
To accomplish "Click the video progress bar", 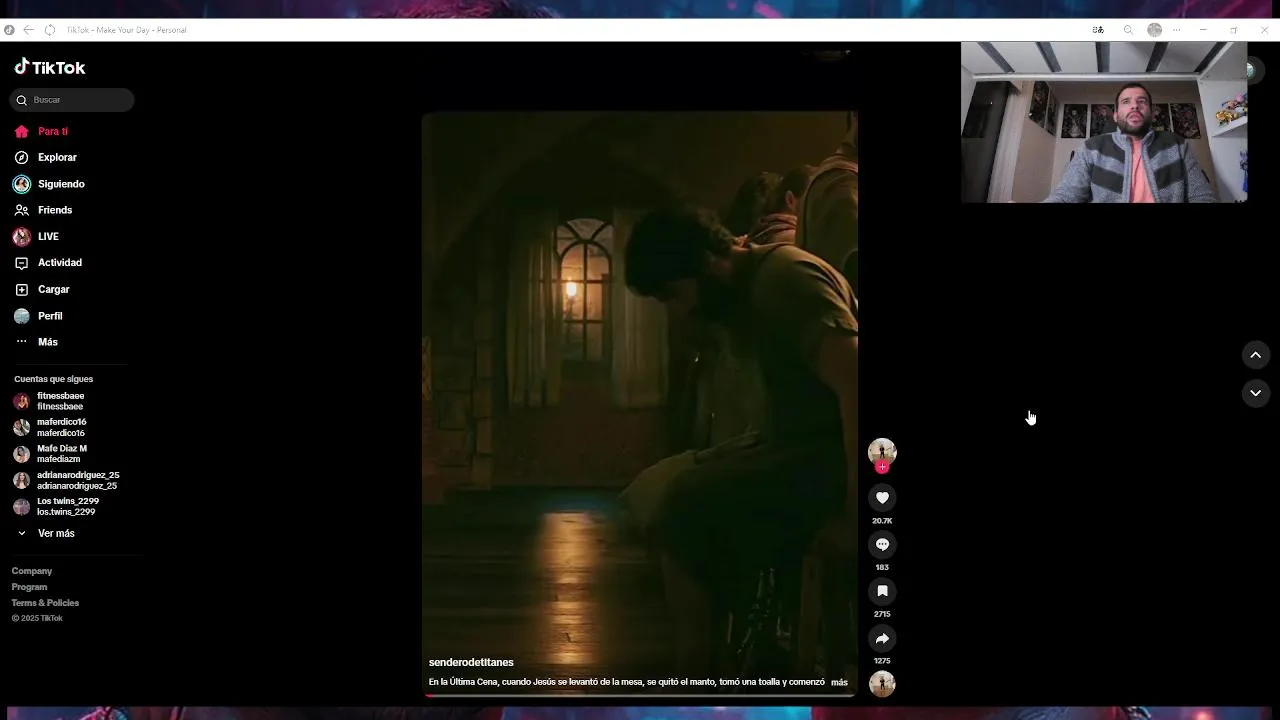I will pyautogui.click(x=639, y=695).
